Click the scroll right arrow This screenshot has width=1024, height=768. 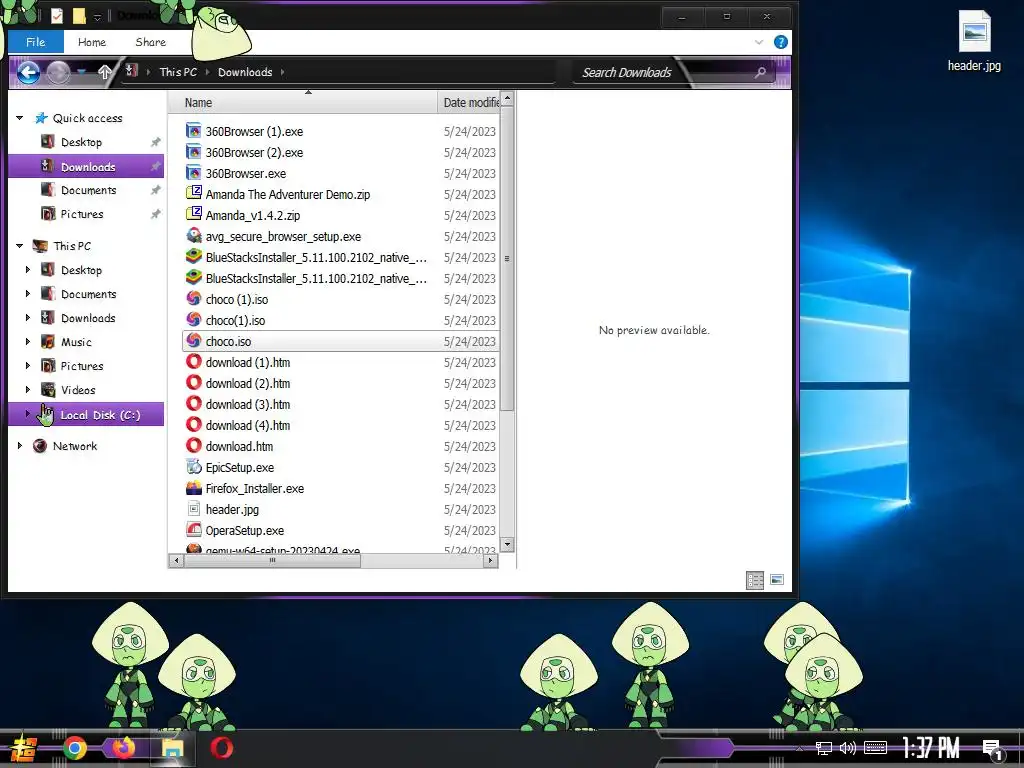point(490,560)
